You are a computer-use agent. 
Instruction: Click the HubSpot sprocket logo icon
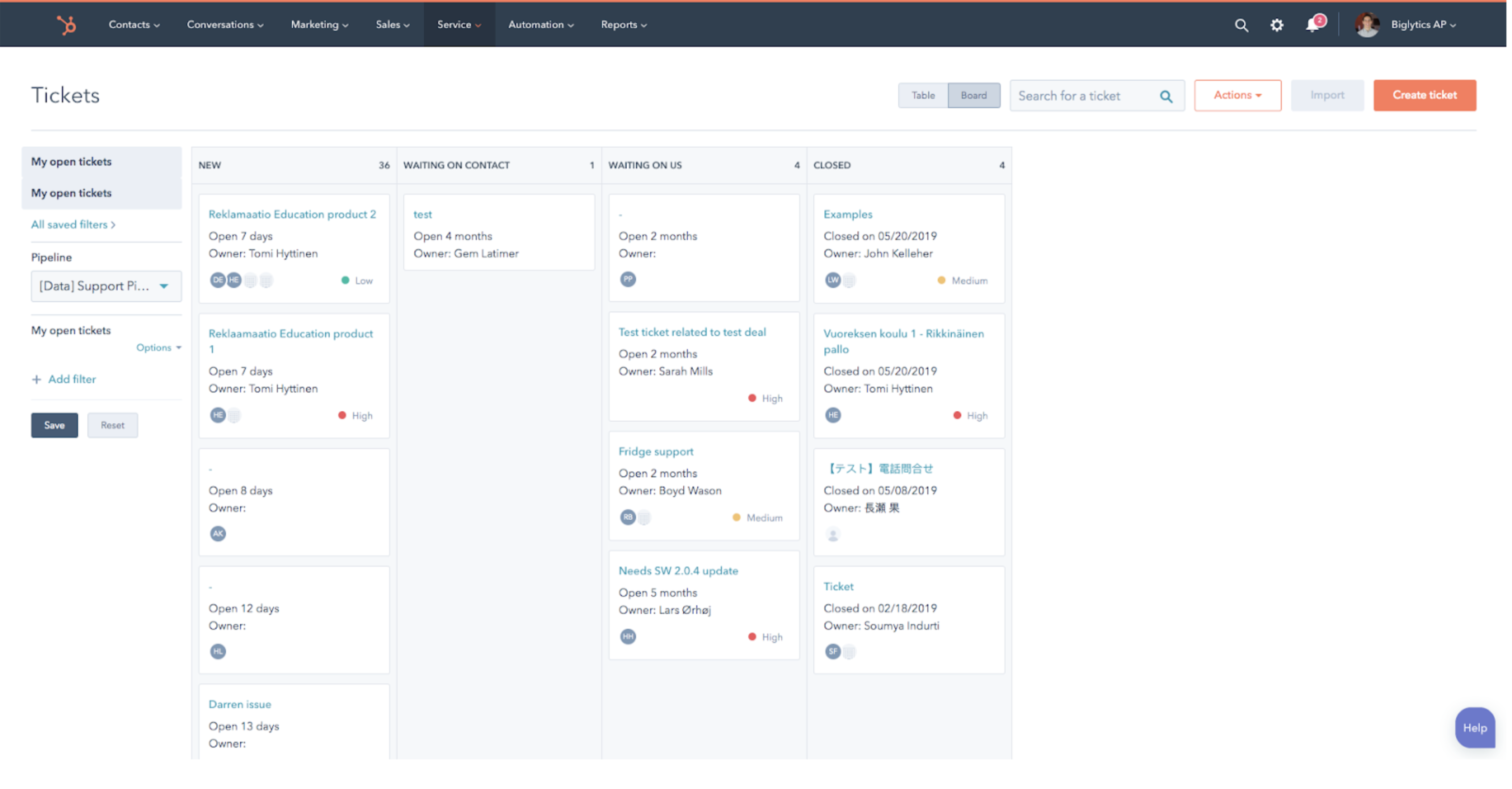(x=66, y=24)
